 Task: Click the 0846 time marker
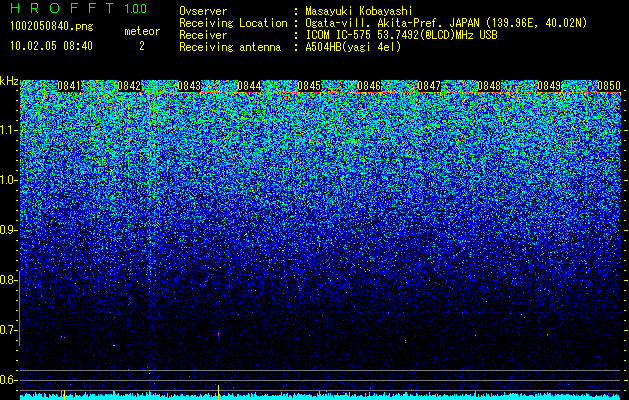pos(369,86)
